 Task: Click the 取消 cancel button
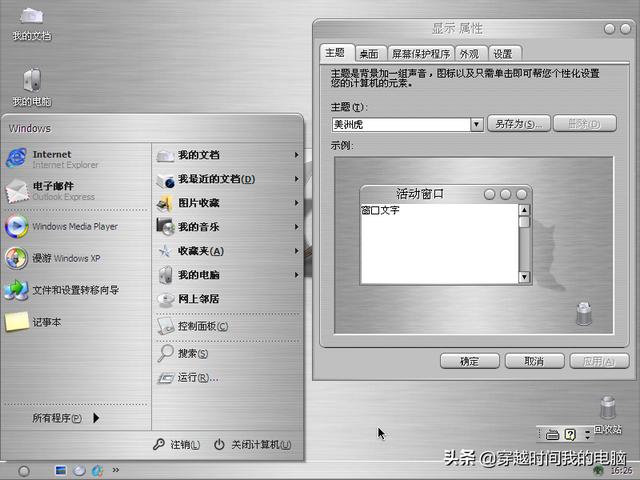point(534,361)
